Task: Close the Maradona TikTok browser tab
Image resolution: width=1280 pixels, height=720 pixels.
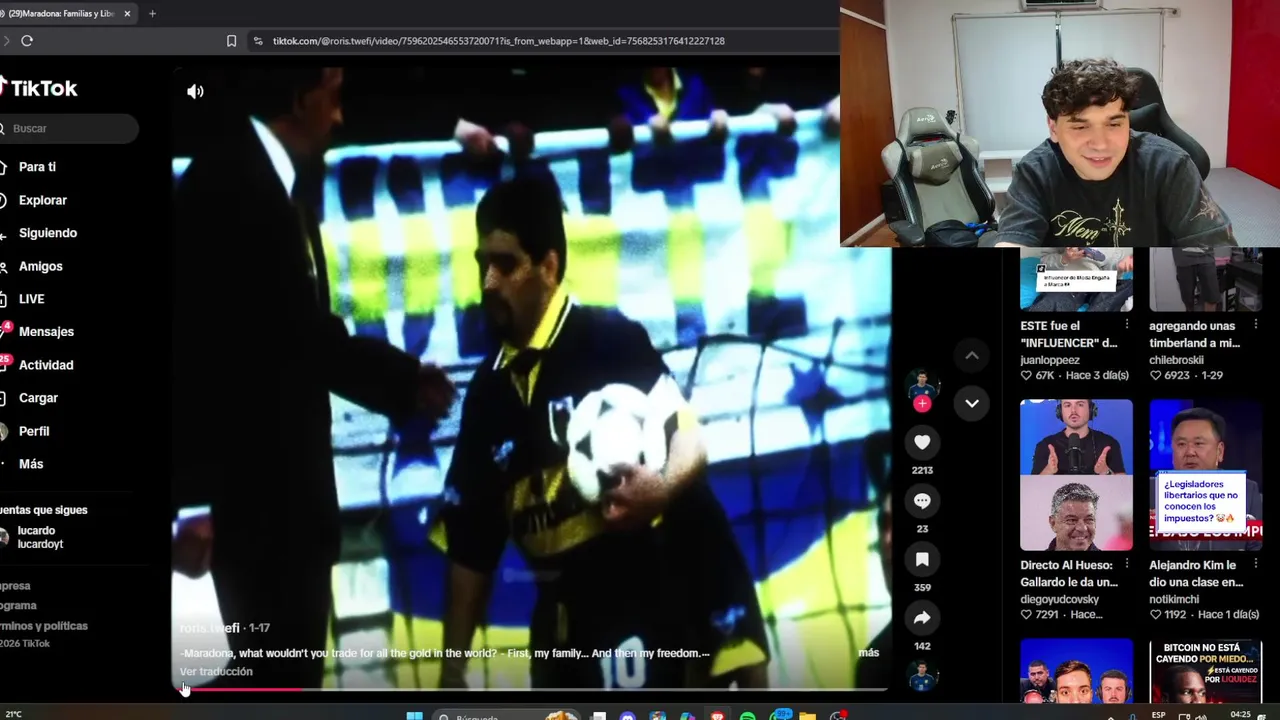Action: click(x=127, y=14)
